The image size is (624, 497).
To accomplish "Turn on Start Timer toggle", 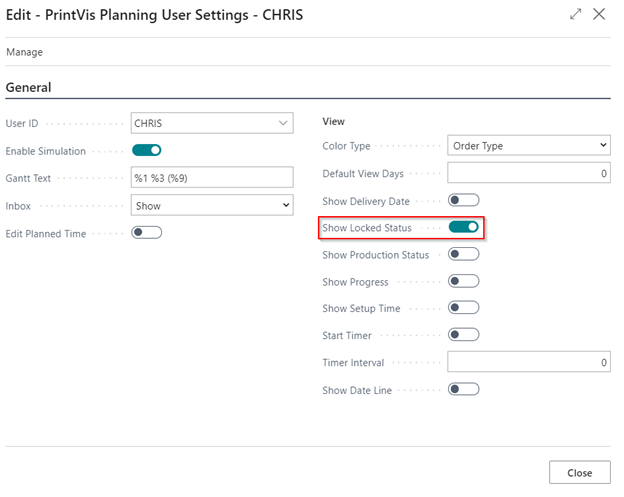I will click(x=464, y=335).
